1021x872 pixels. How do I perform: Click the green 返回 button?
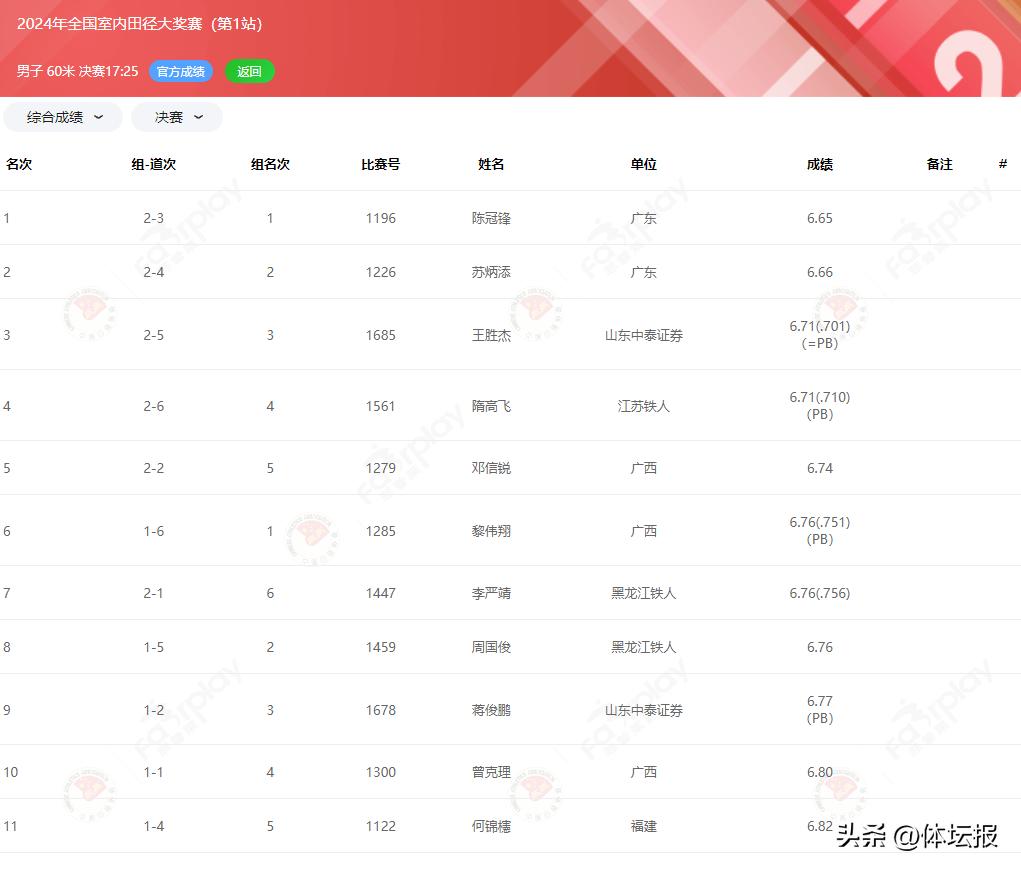point(249,72)
